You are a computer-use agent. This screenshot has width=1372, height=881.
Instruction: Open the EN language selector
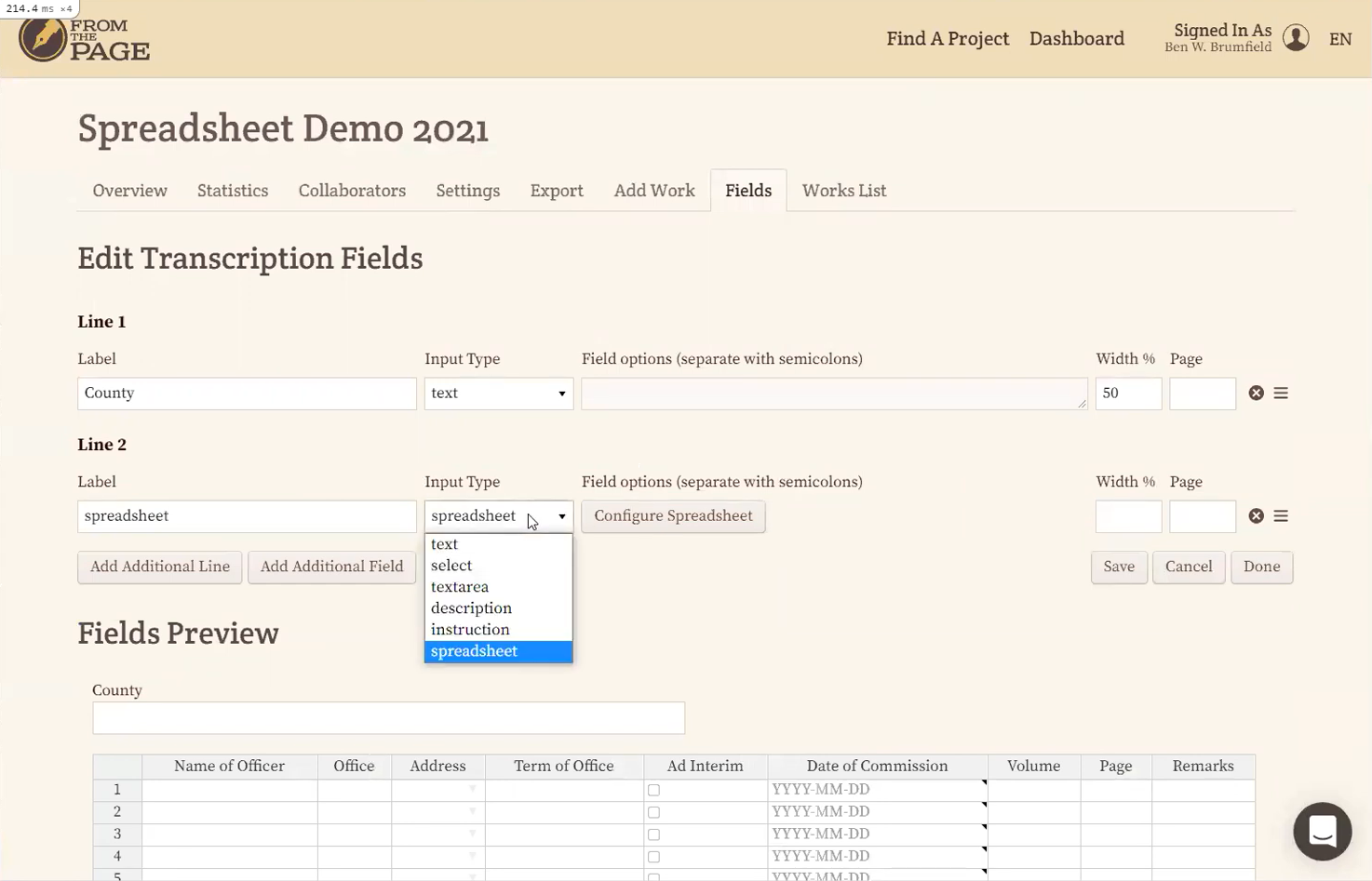1339,39
